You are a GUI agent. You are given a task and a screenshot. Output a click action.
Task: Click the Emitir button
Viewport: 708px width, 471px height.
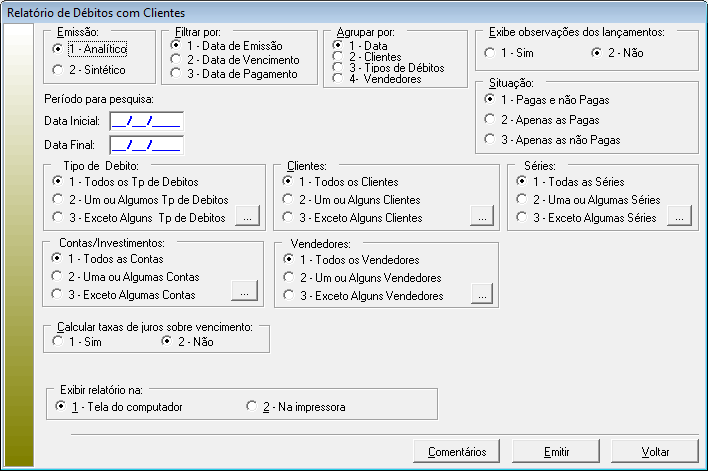pos(556,451)
